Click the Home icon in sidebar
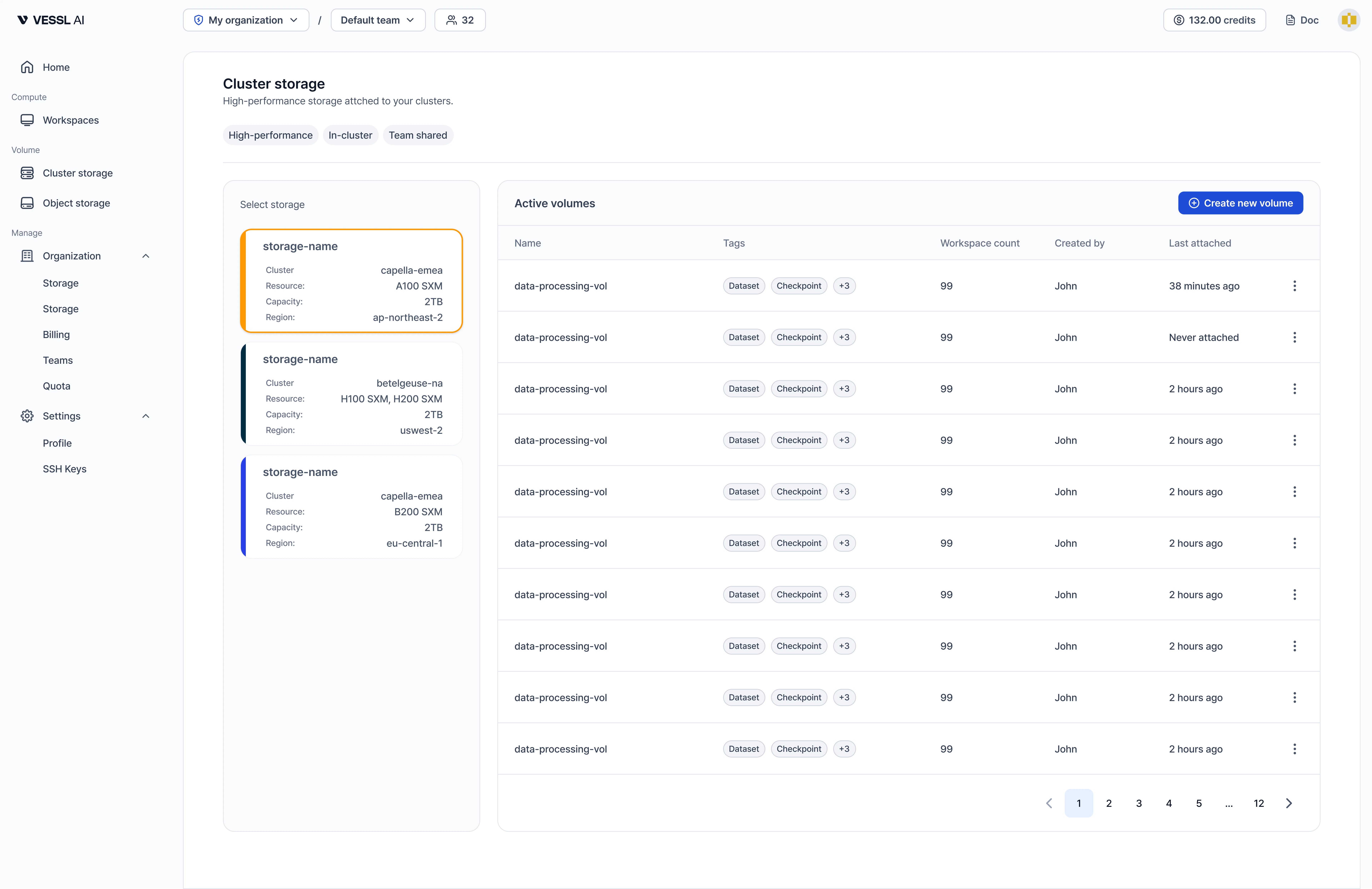 27,68
